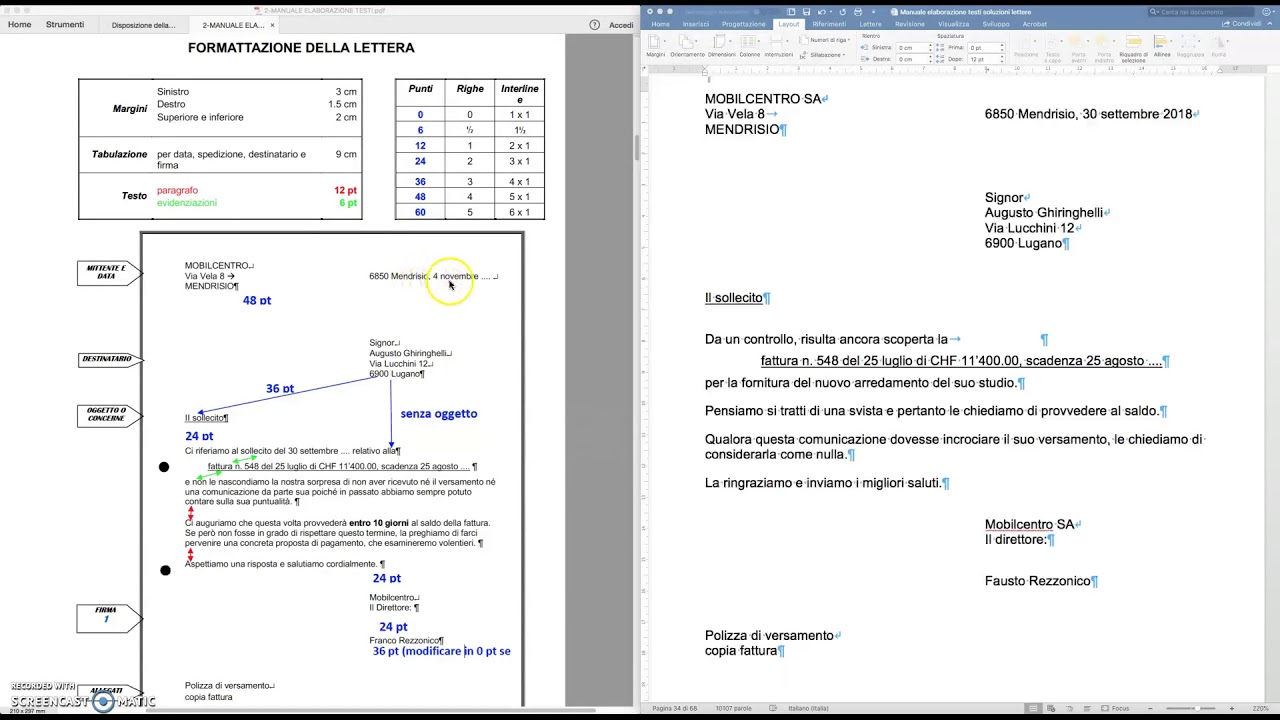Switch to Progettazione tab
The width and height of the screenshot is (1280, 720).
point(744,24)
